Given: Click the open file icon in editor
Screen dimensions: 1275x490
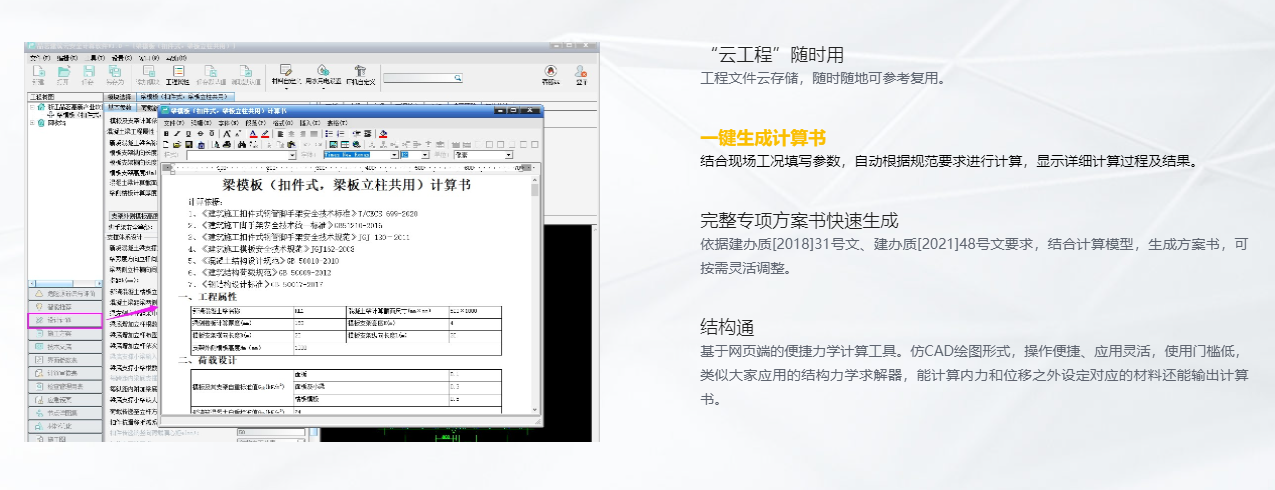Looking at the screenshot, I should tap(176, 145).
